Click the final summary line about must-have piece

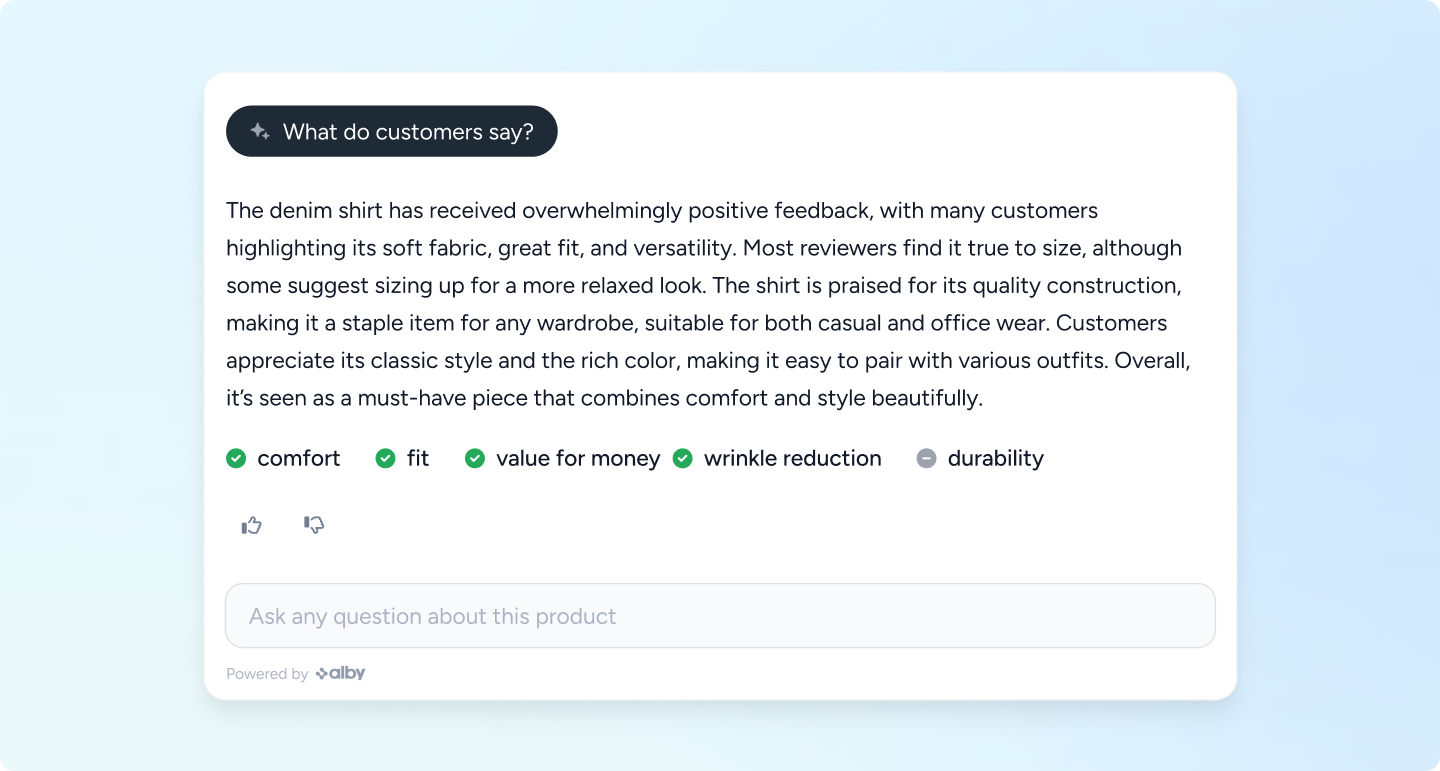pyautogui.click(x=604, y=398)
